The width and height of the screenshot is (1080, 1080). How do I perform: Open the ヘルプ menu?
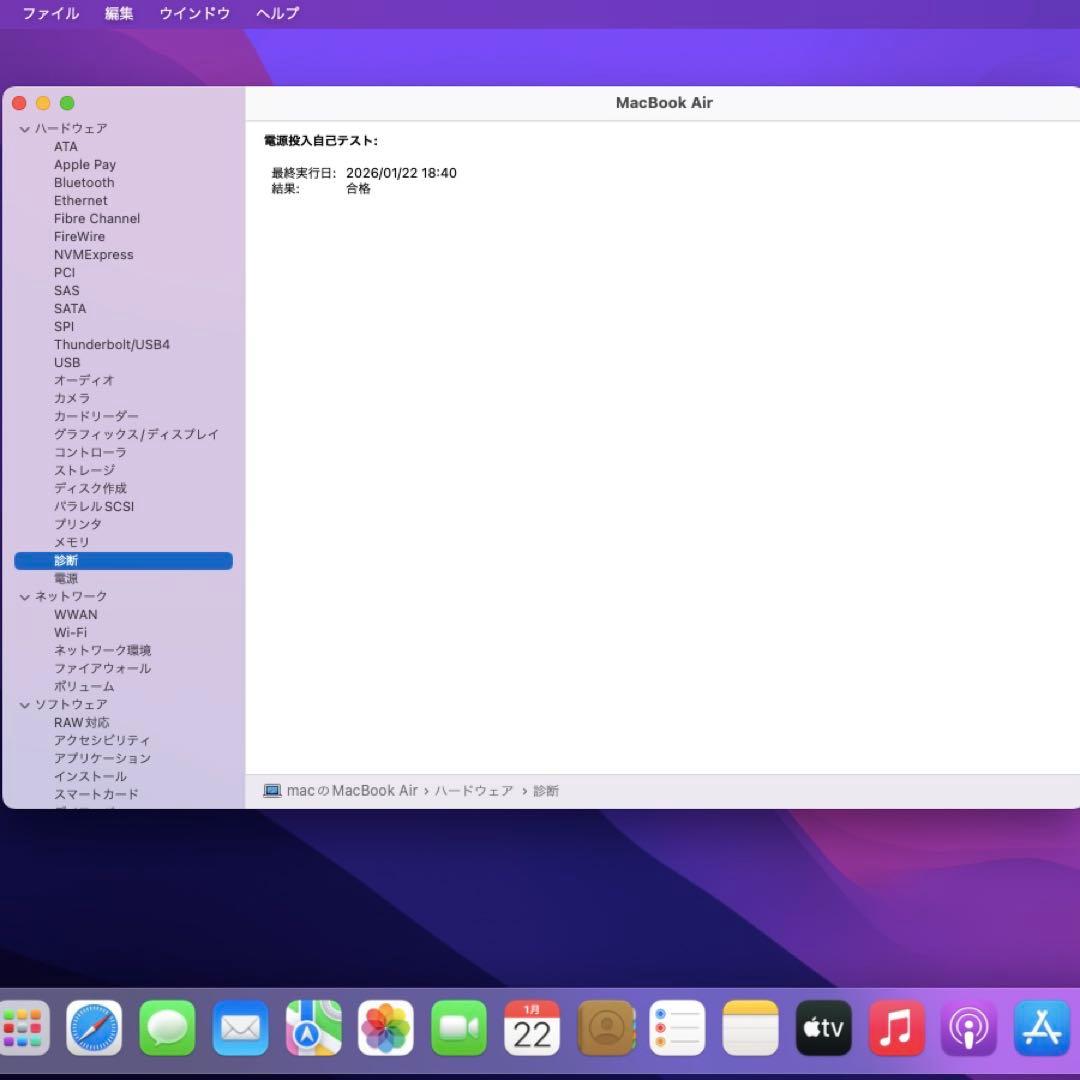(276, 14)
